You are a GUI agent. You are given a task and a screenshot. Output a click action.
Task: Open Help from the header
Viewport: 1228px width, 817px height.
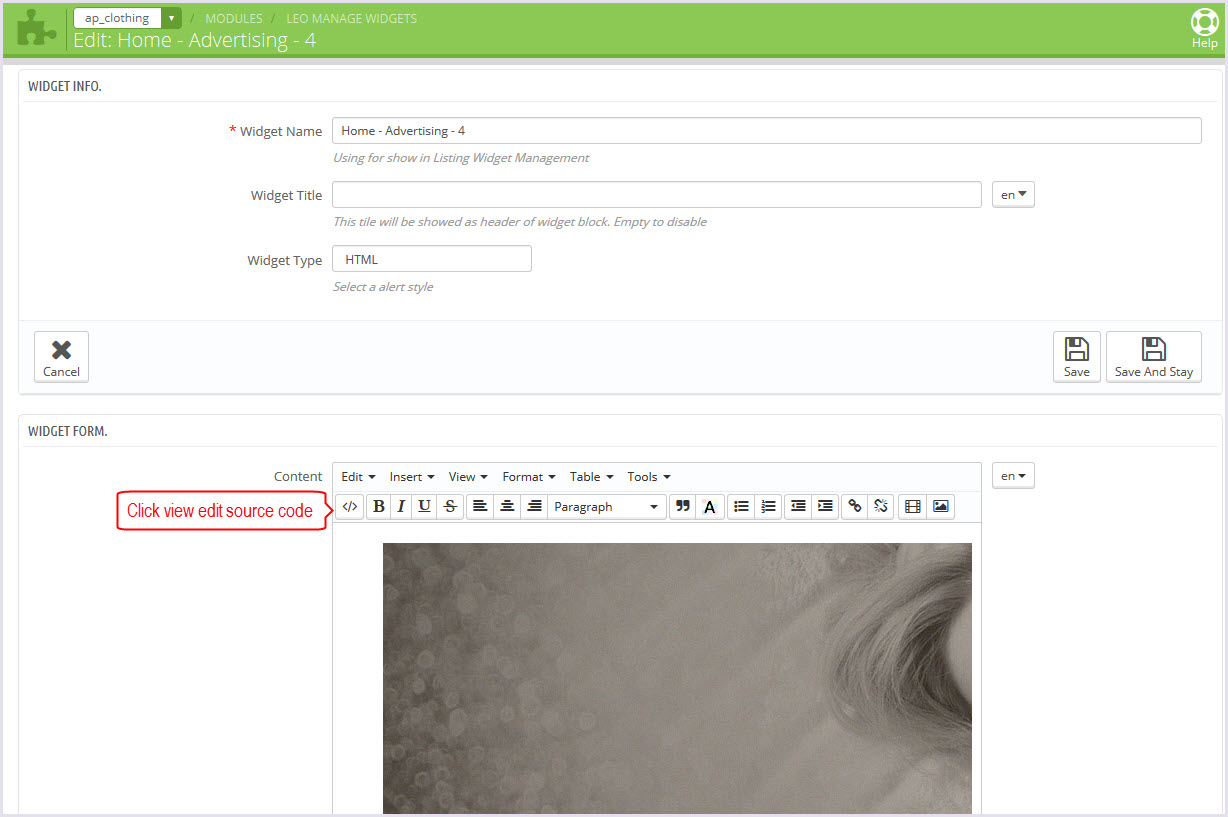(x=1204, y=29)
